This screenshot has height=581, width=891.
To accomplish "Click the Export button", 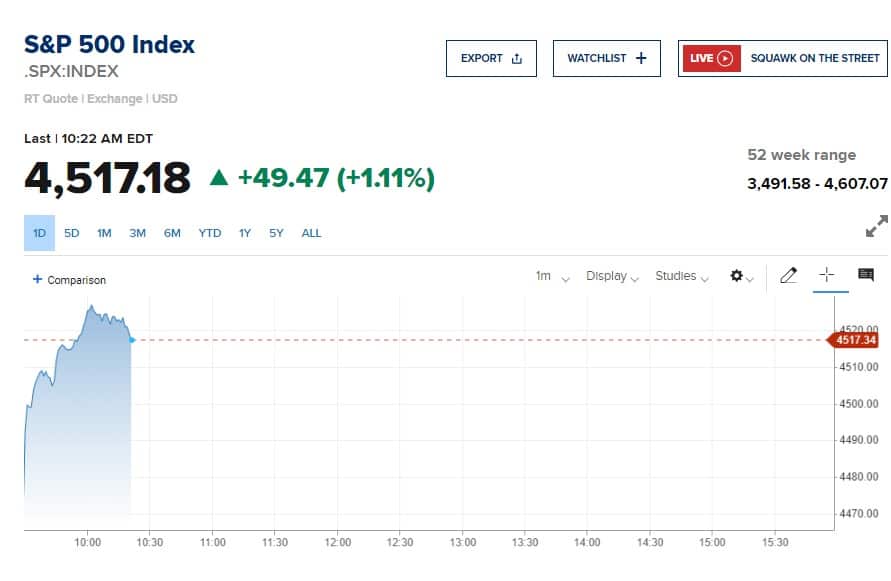I will click(491, 58).
